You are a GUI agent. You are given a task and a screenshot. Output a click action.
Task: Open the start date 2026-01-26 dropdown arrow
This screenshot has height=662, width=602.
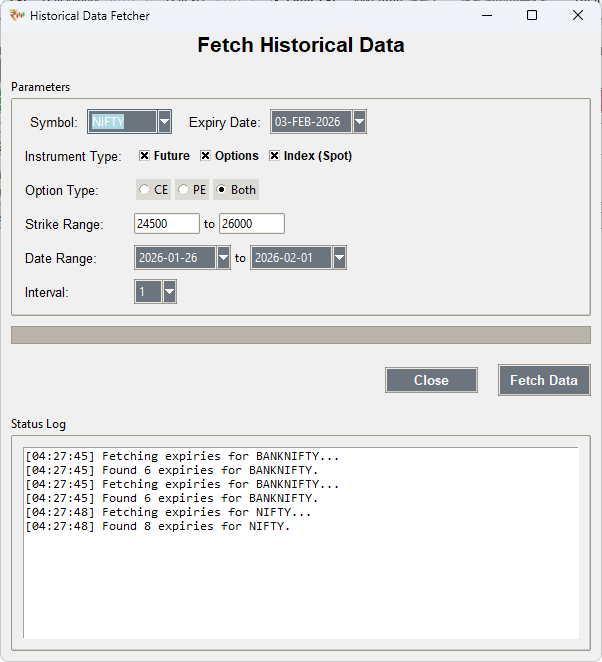tap(223, 258)
